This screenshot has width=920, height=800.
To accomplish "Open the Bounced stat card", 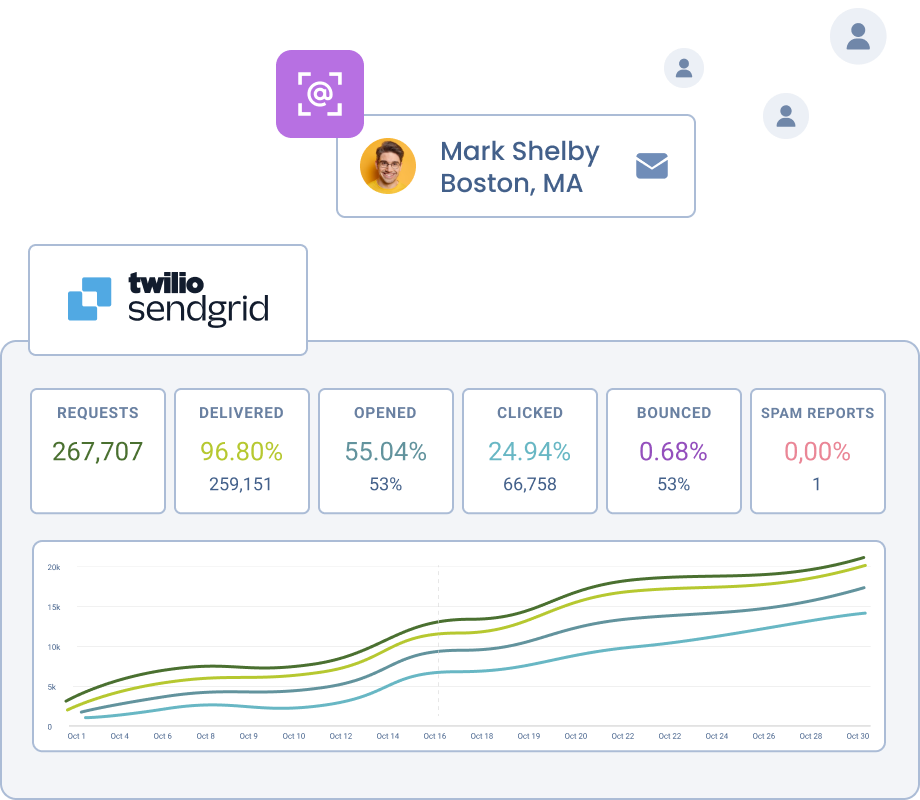I will tap(673, 450).
